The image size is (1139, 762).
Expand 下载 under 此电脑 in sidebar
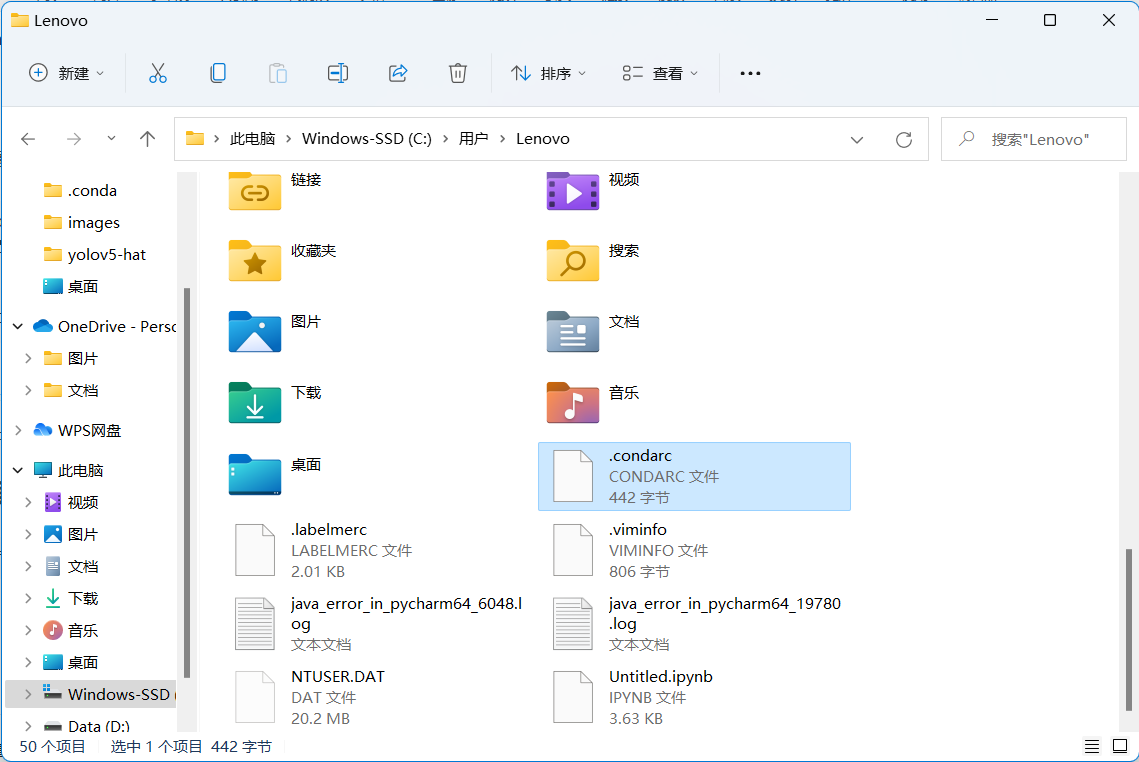[x=28, y=599]
